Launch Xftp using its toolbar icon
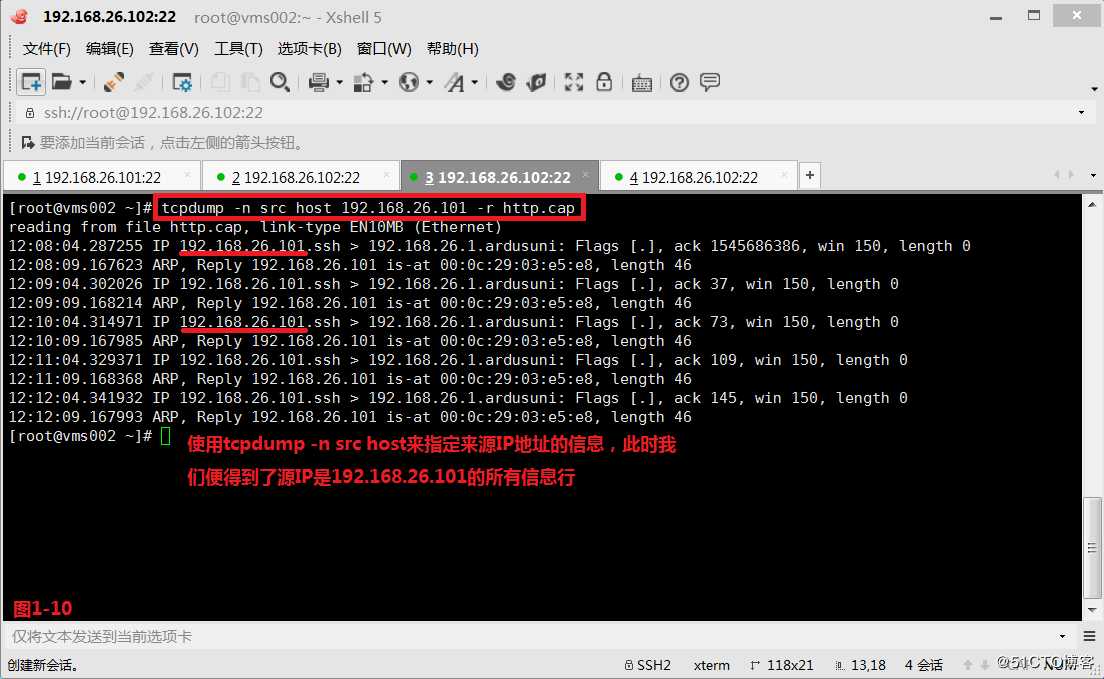 (x=506, y=82)
